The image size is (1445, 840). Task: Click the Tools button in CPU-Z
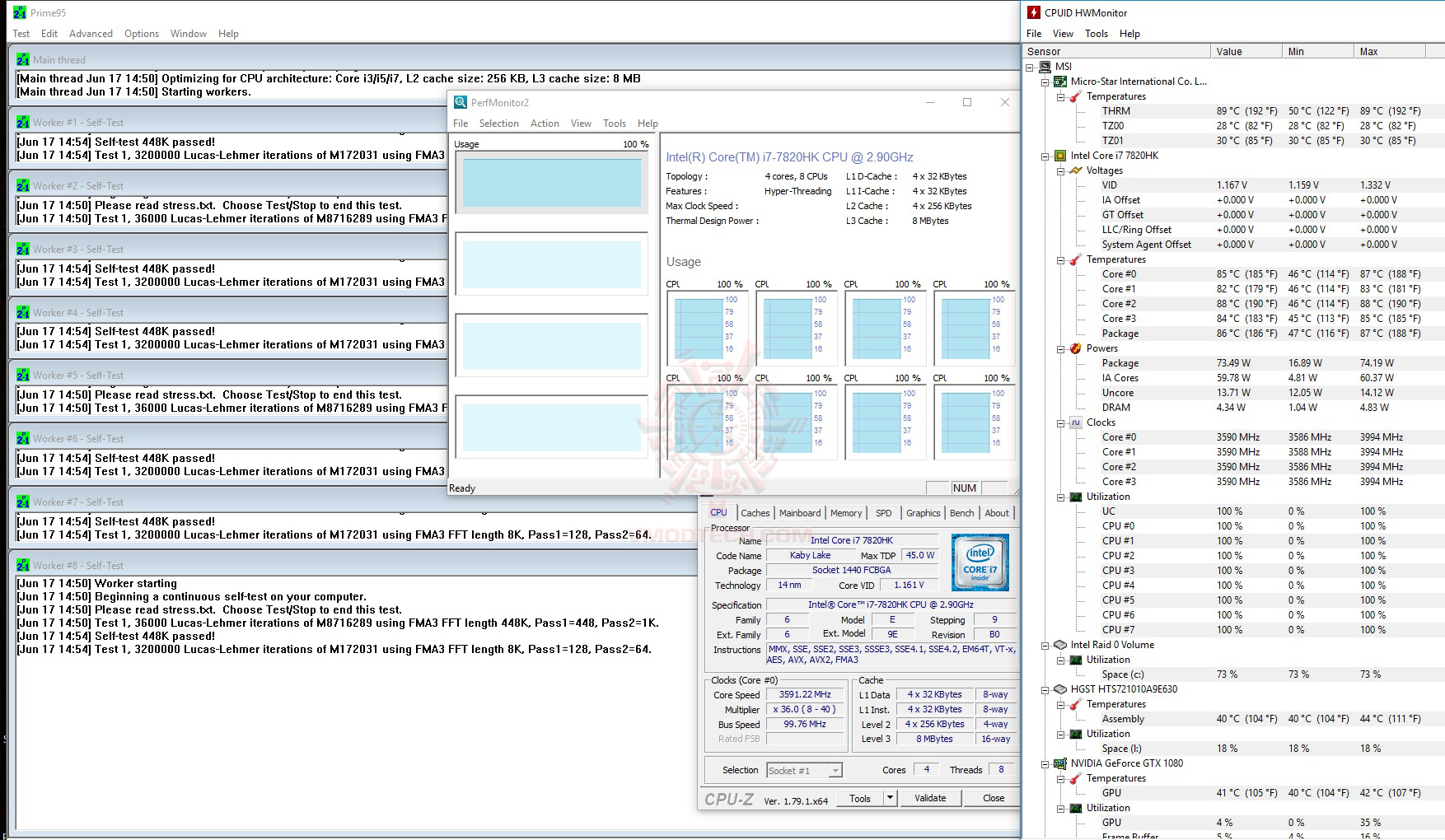(860, 797)
